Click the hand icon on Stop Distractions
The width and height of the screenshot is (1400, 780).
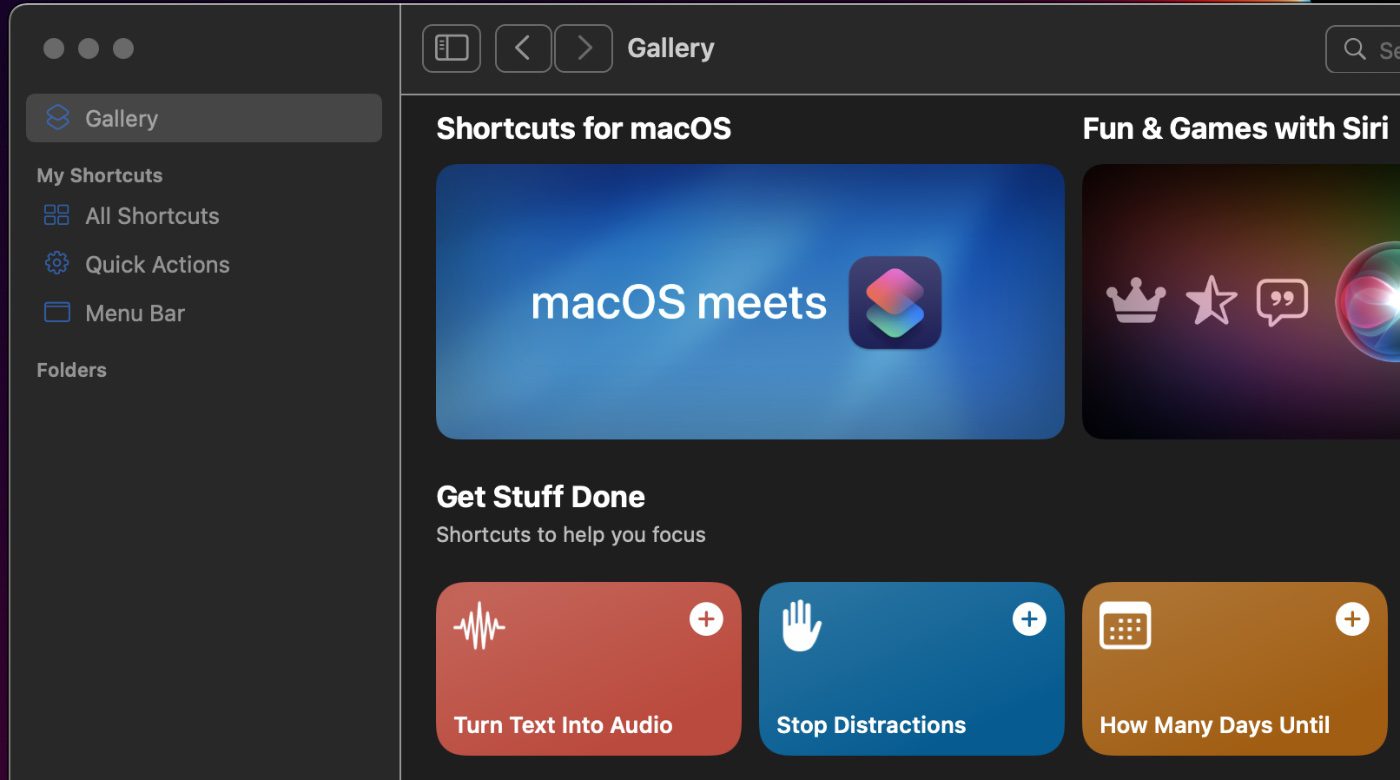801,626
